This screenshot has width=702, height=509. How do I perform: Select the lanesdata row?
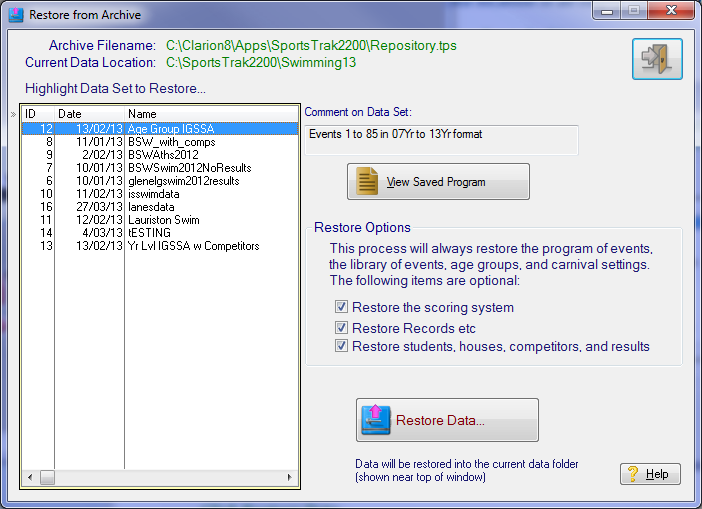point(160,207)
